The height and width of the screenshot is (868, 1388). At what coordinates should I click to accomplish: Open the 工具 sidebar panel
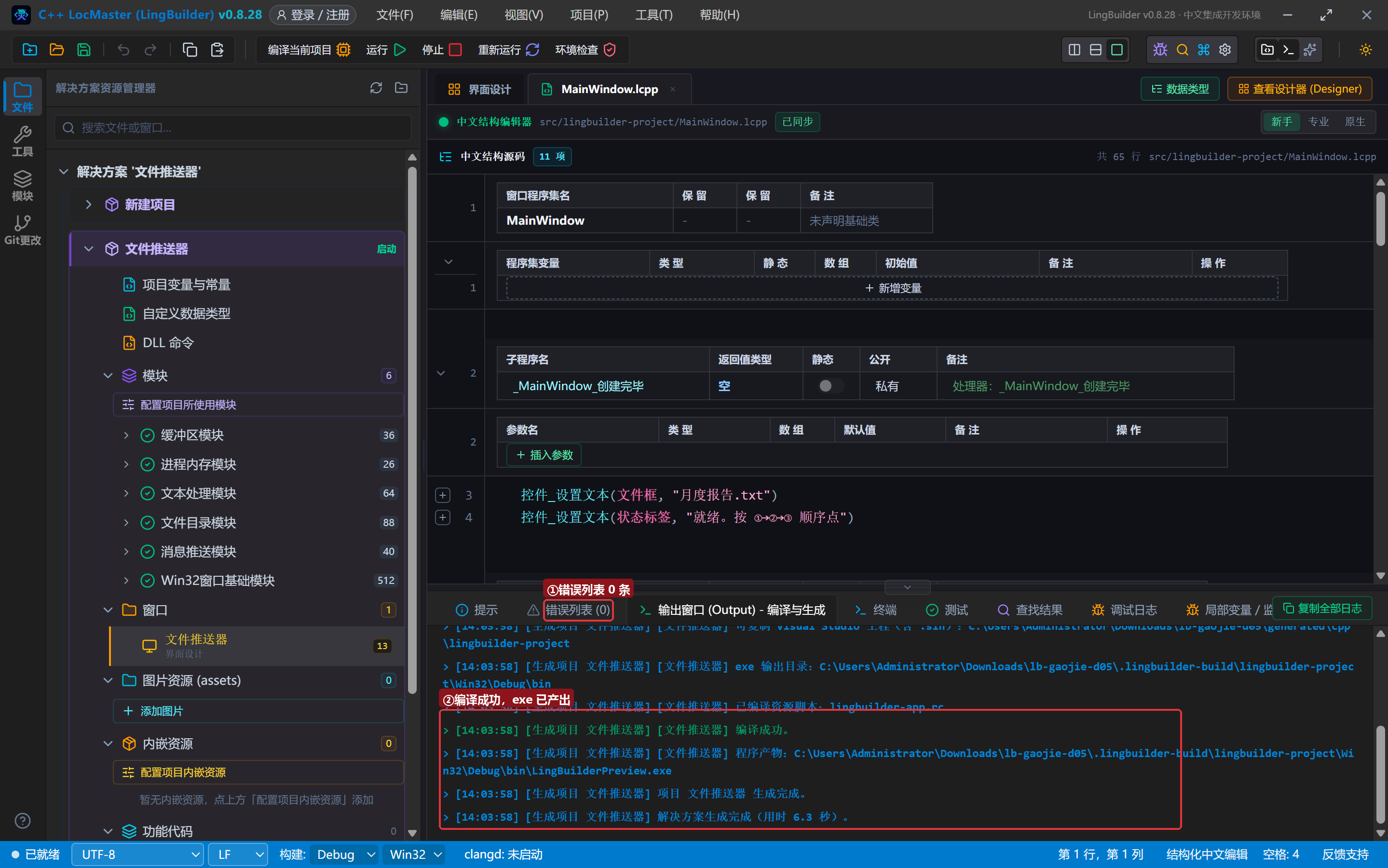click(22, 141)
